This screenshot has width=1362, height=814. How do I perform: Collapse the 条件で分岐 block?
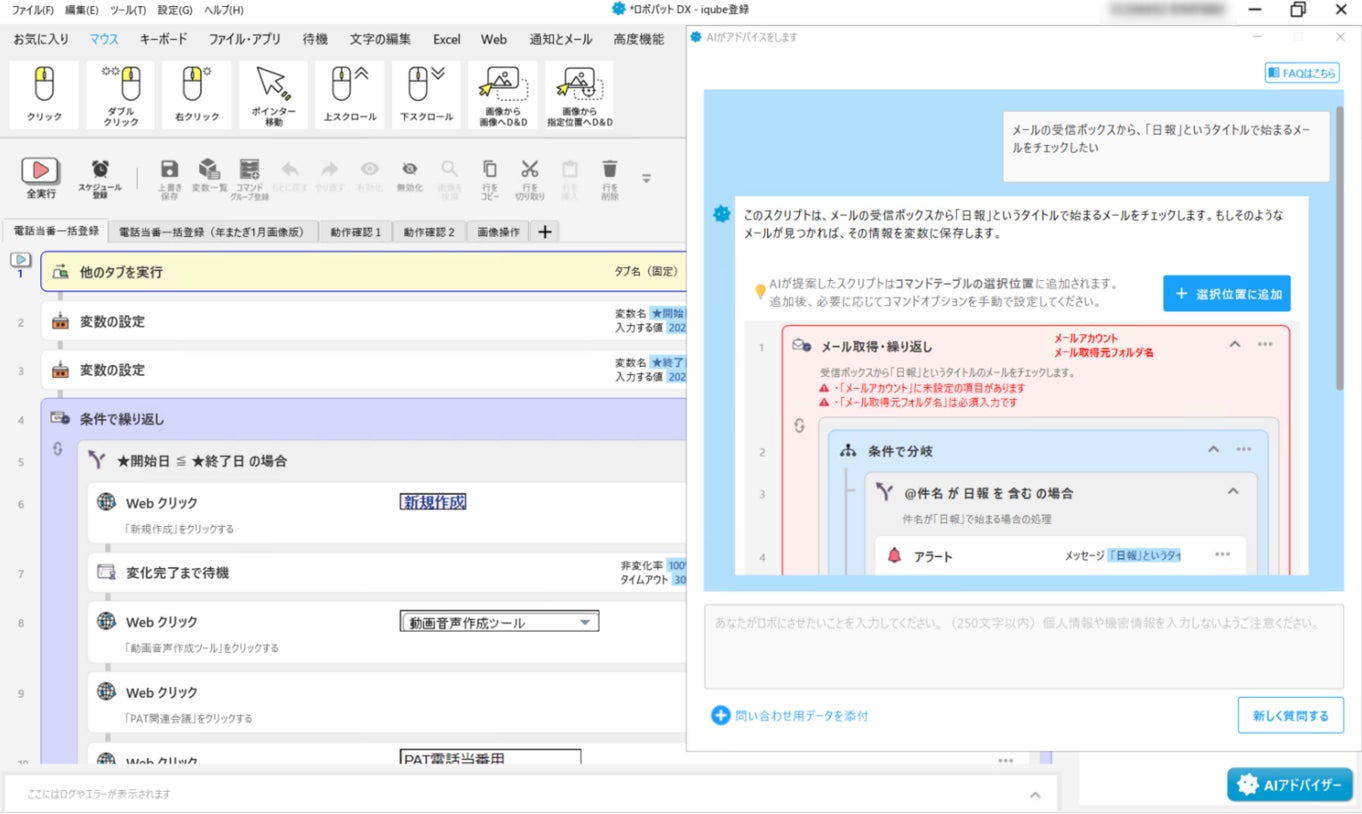[x=1213, y=450]
